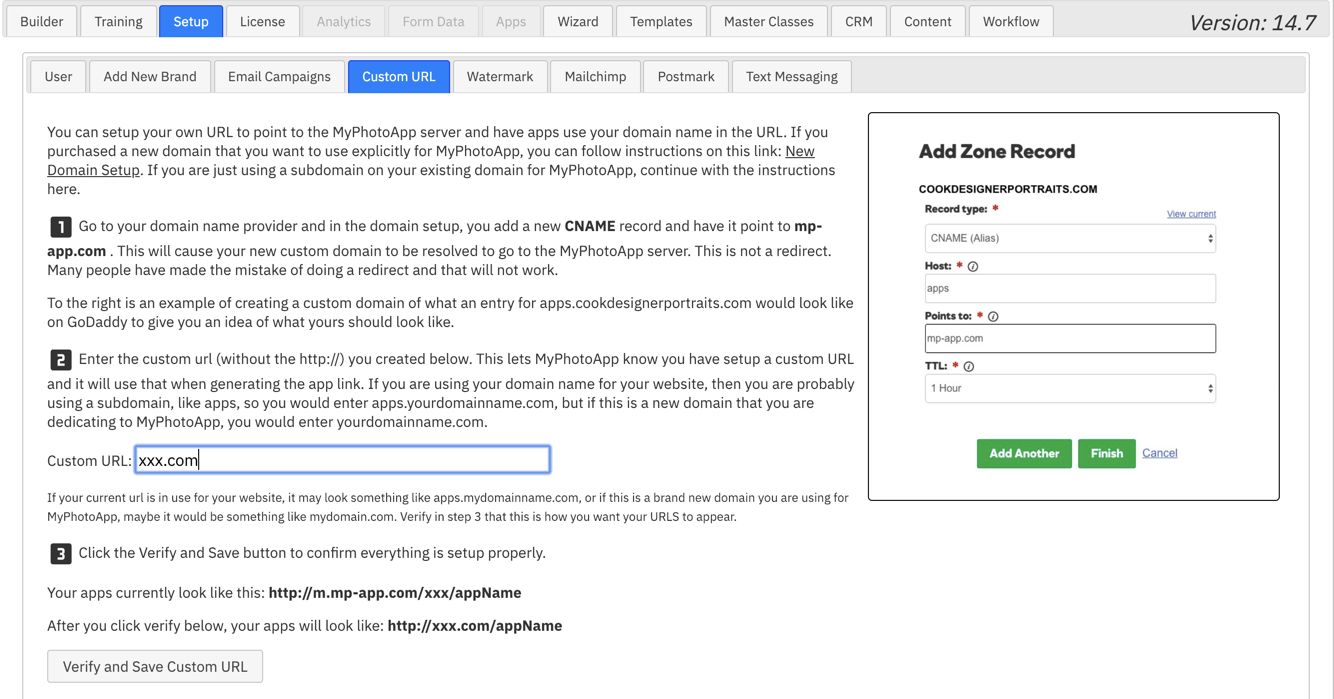Select the Custom URL sub-tab
Image resolution: width=1334 pixels, height=699 pixels.
click(399, 76)
